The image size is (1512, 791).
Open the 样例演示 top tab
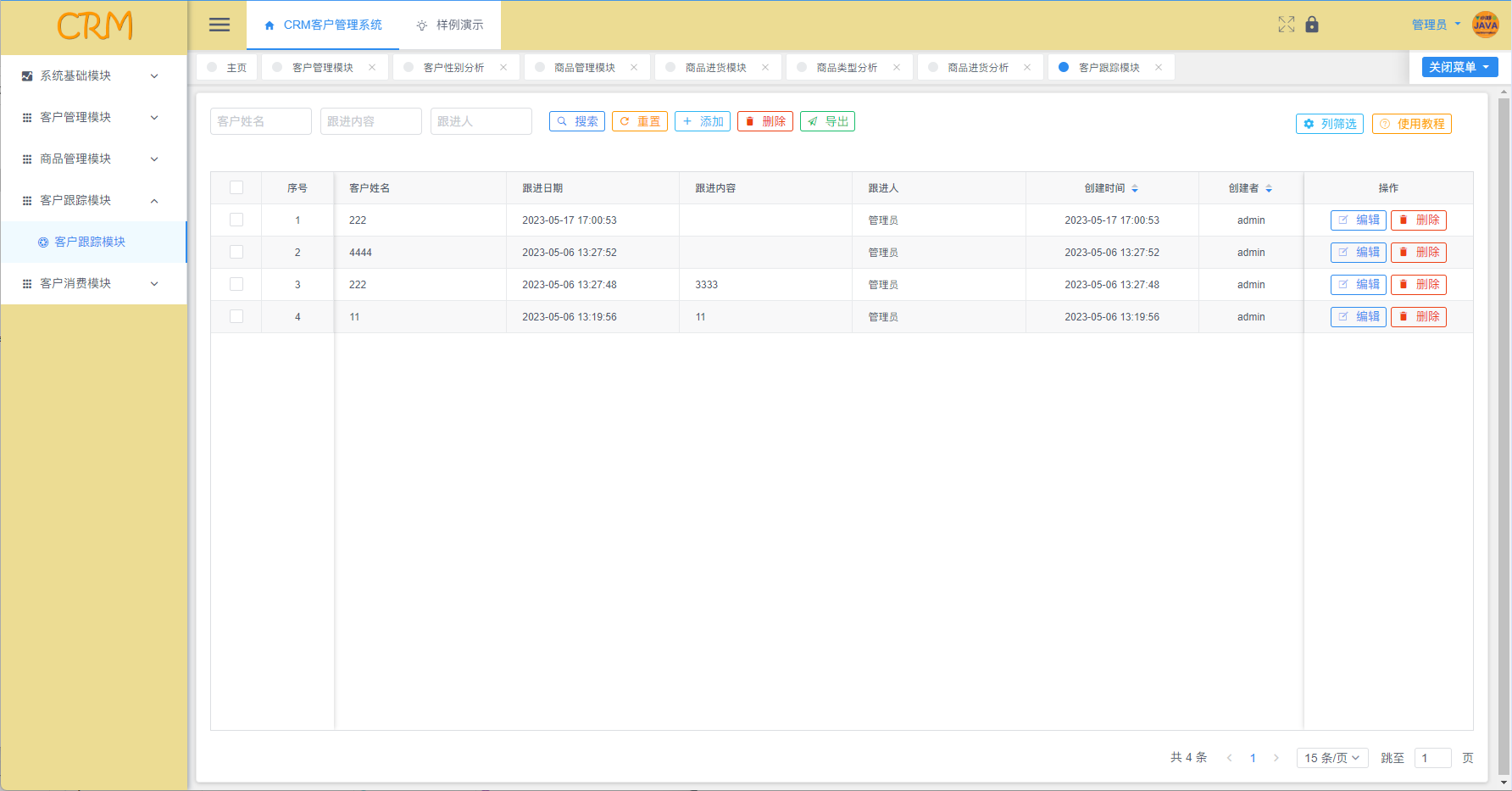pyautogui.click(x=450, y=25)
